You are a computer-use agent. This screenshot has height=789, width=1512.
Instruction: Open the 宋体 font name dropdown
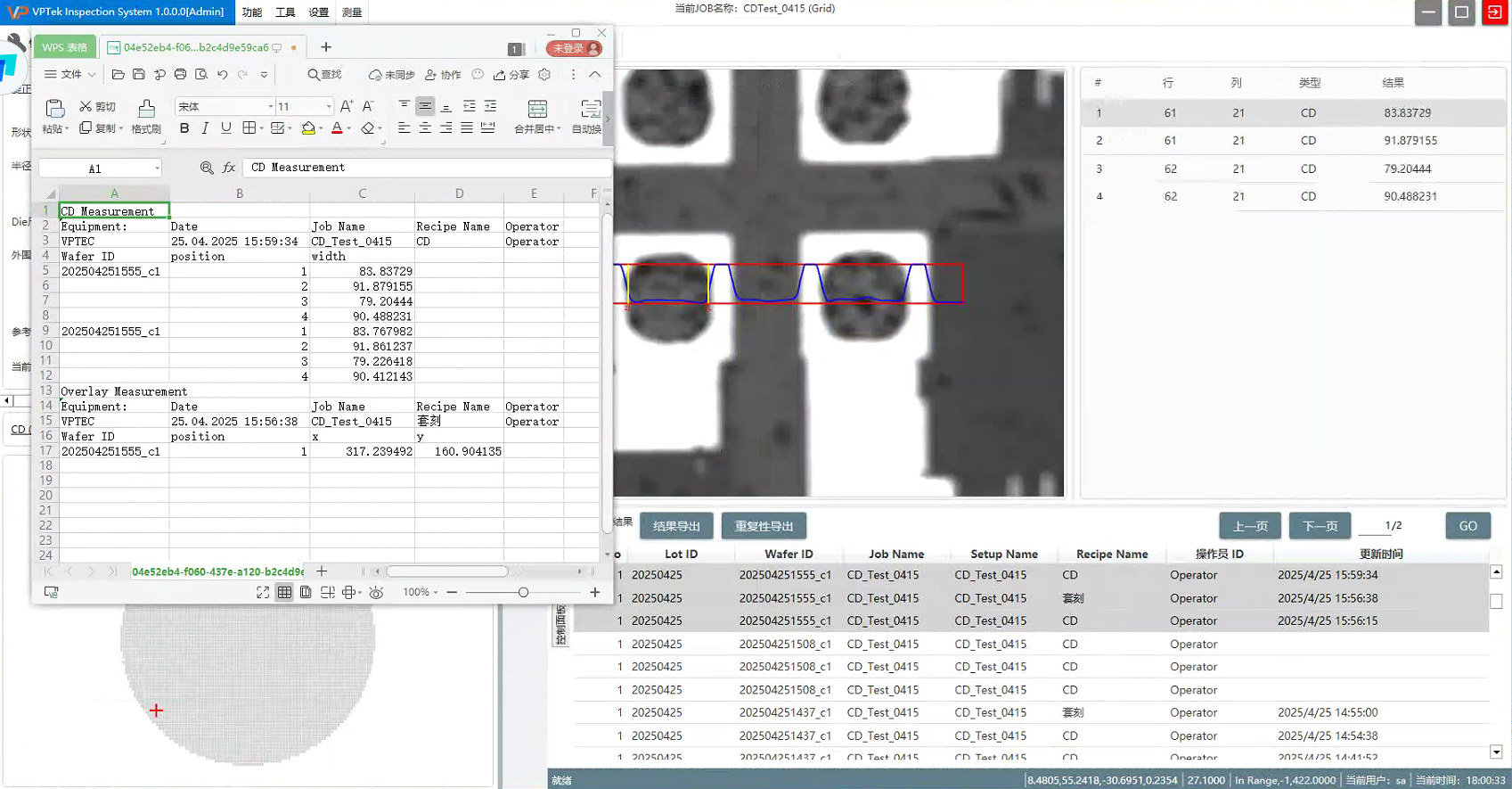tap(271, 107)
